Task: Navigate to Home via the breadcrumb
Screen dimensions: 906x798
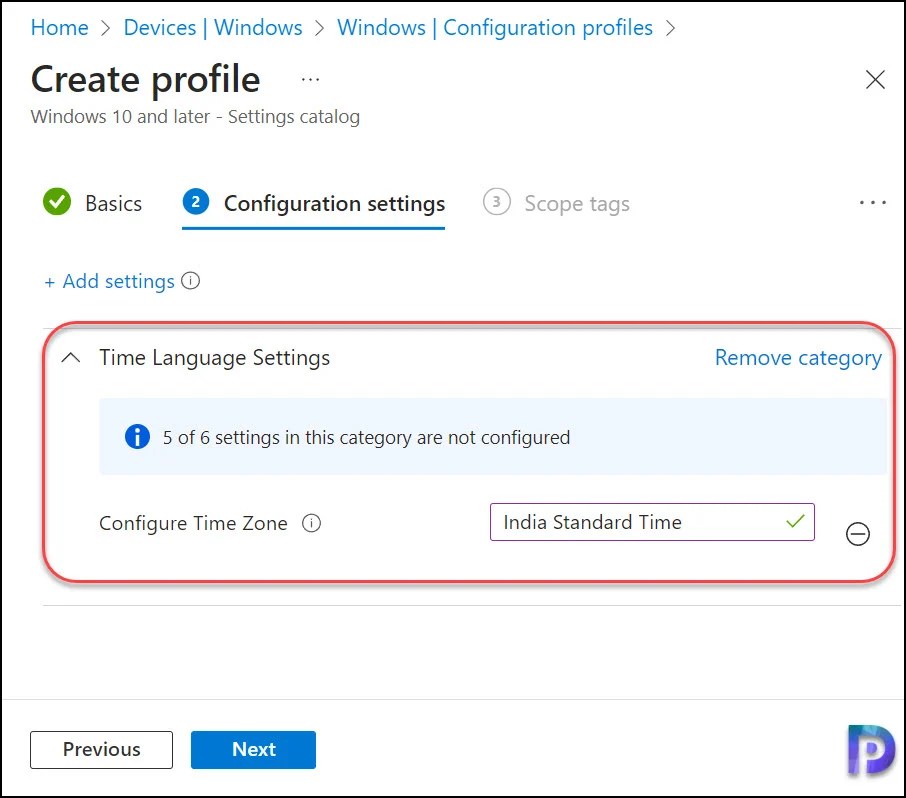Action: pyautogui.click(x=59, y=27)
